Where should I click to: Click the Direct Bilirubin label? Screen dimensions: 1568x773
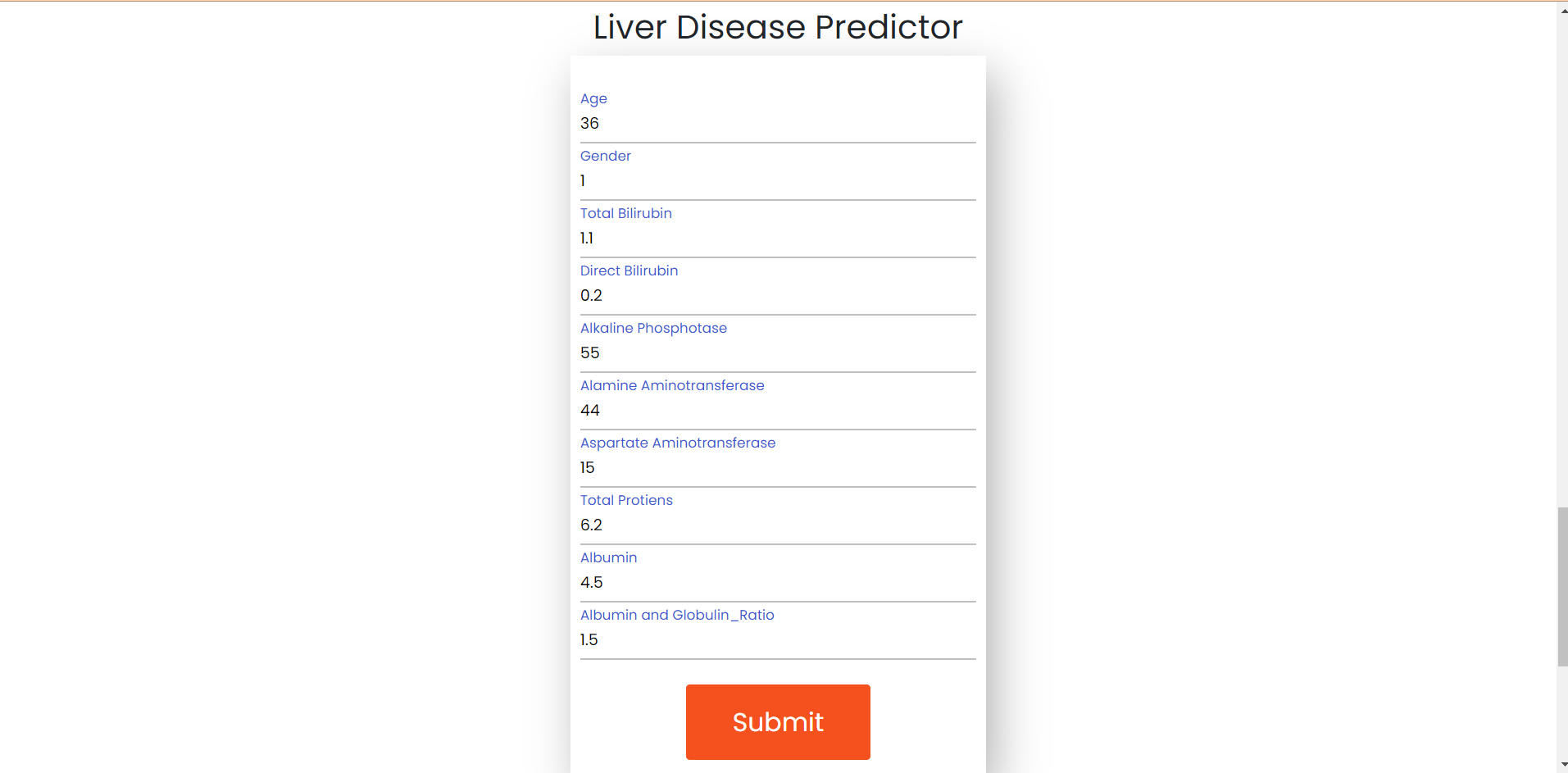(629, 271)
